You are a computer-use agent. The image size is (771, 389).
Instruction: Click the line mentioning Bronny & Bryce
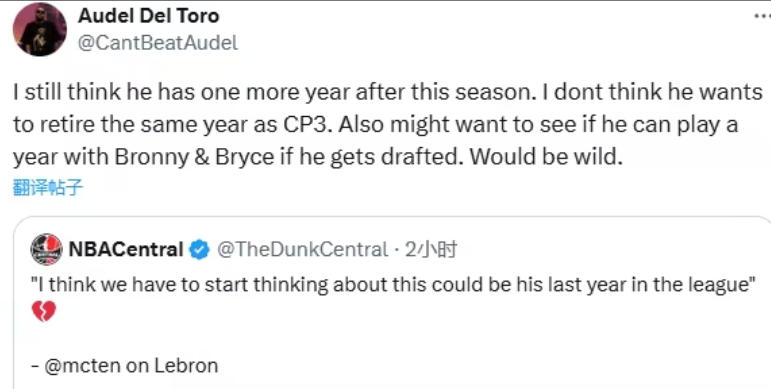pos(318,156)
